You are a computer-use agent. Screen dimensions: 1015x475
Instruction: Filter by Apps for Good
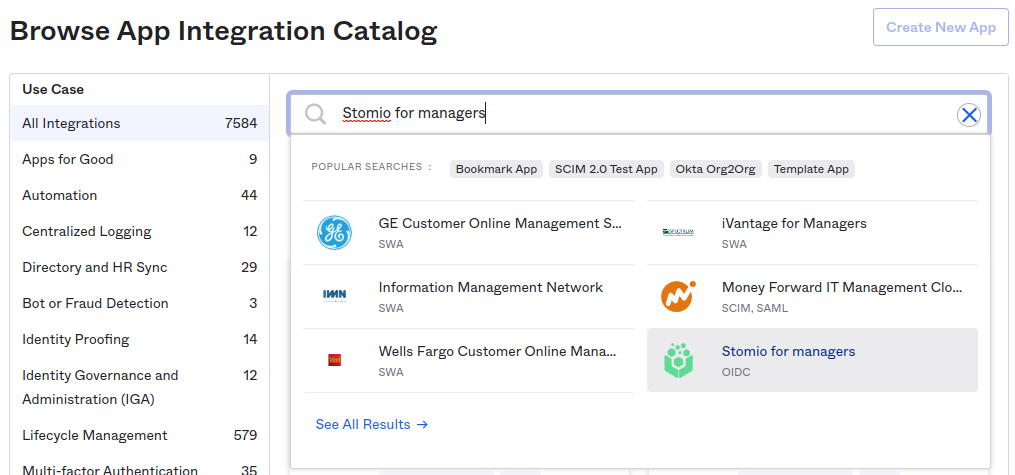140,159
